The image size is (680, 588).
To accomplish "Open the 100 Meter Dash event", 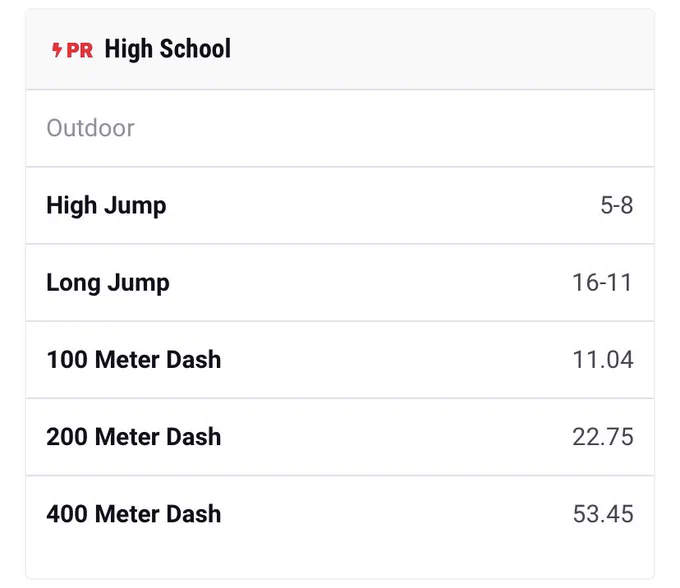I will click(134, 359).
